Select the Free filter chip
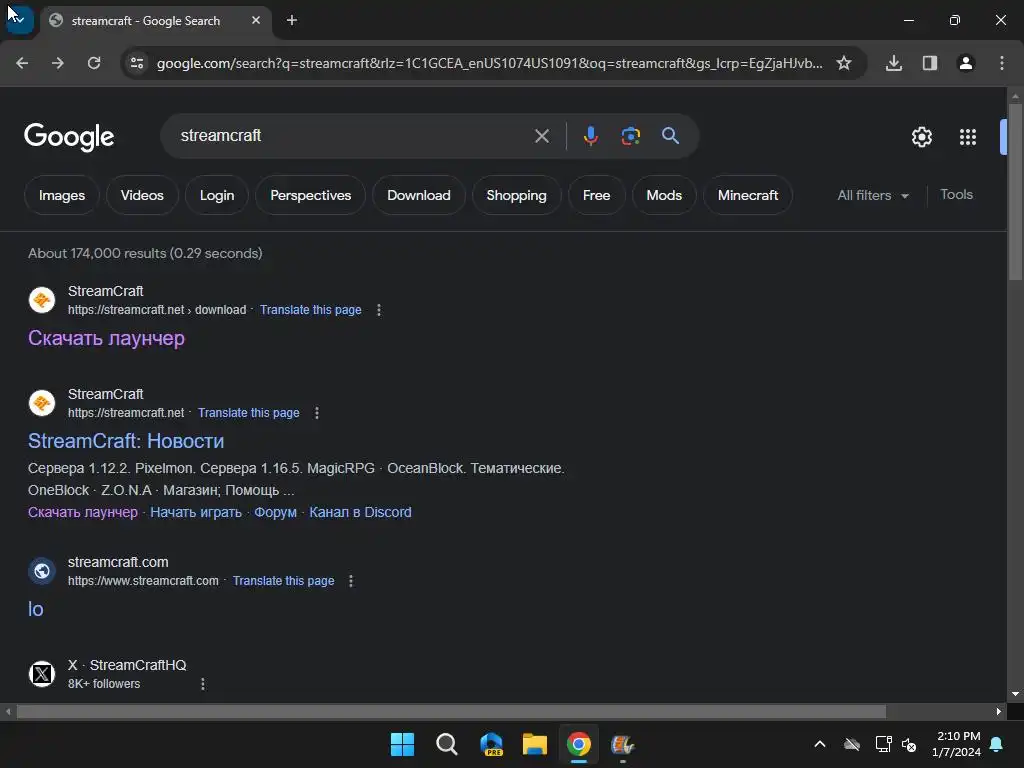This screenshot has width=1024, height=768. pos(596,195)
